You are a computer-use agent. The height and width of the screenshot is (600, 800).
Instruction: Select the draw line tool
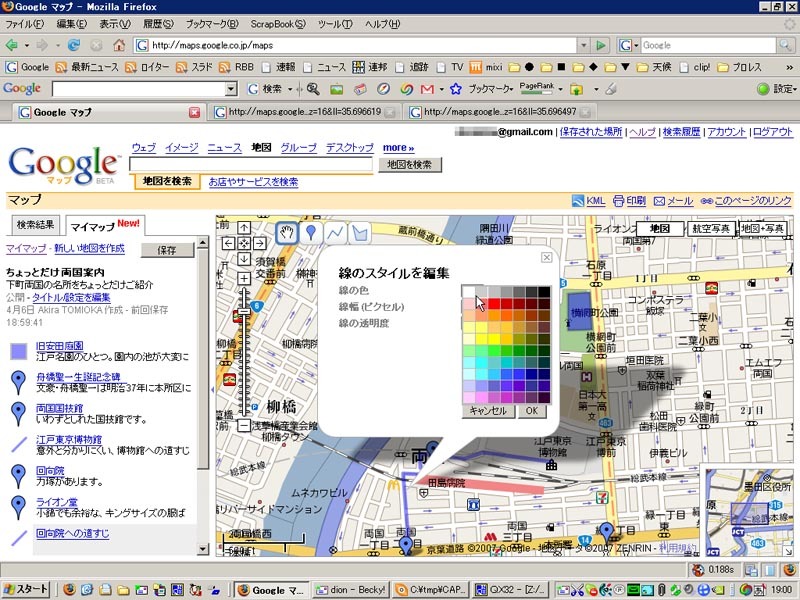click(x=335, y=234)
